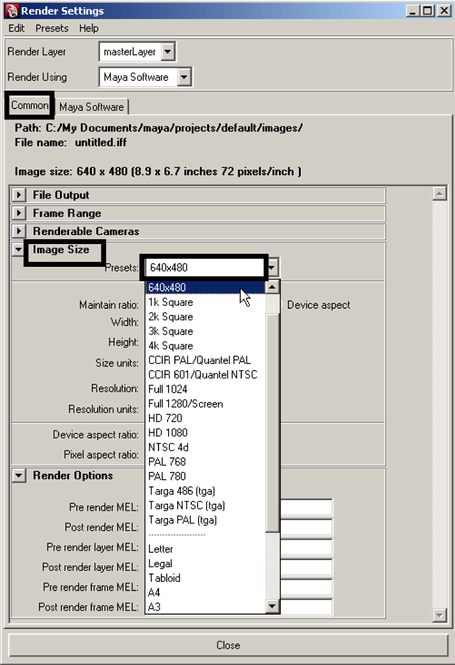Viewport: 455px width, 665px height.
Task: Open the Render Using dropdown arrow
Action: [x=184, y=77]
